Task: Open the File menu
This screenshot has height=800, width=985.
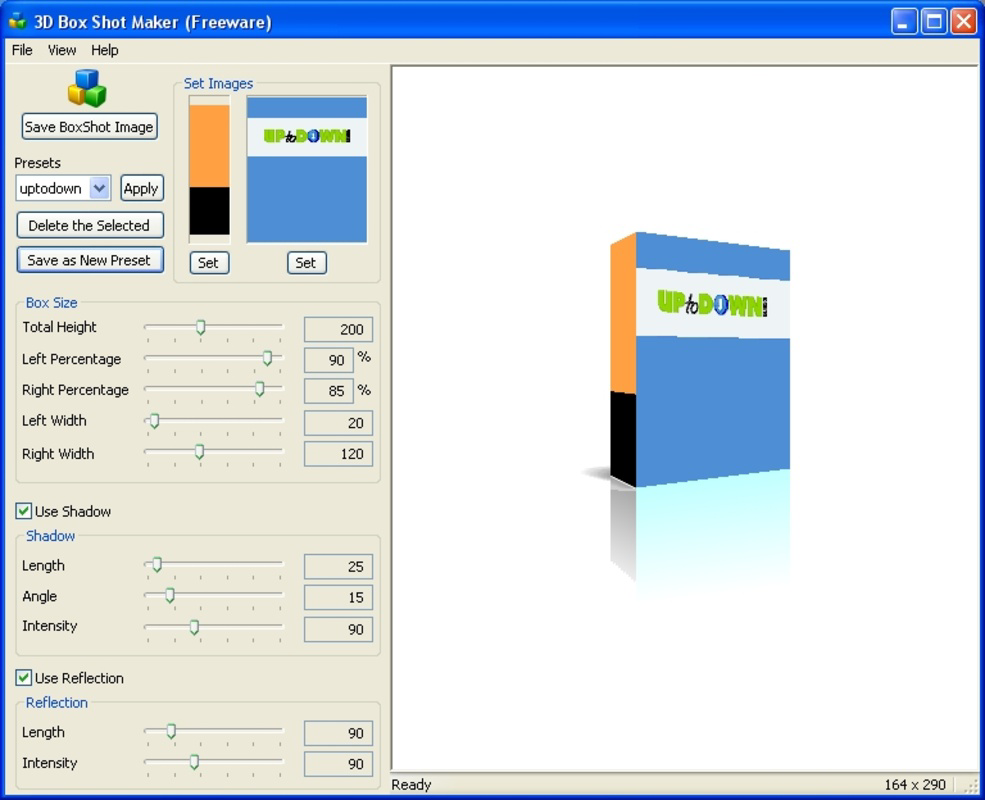Action: (20, 50)
